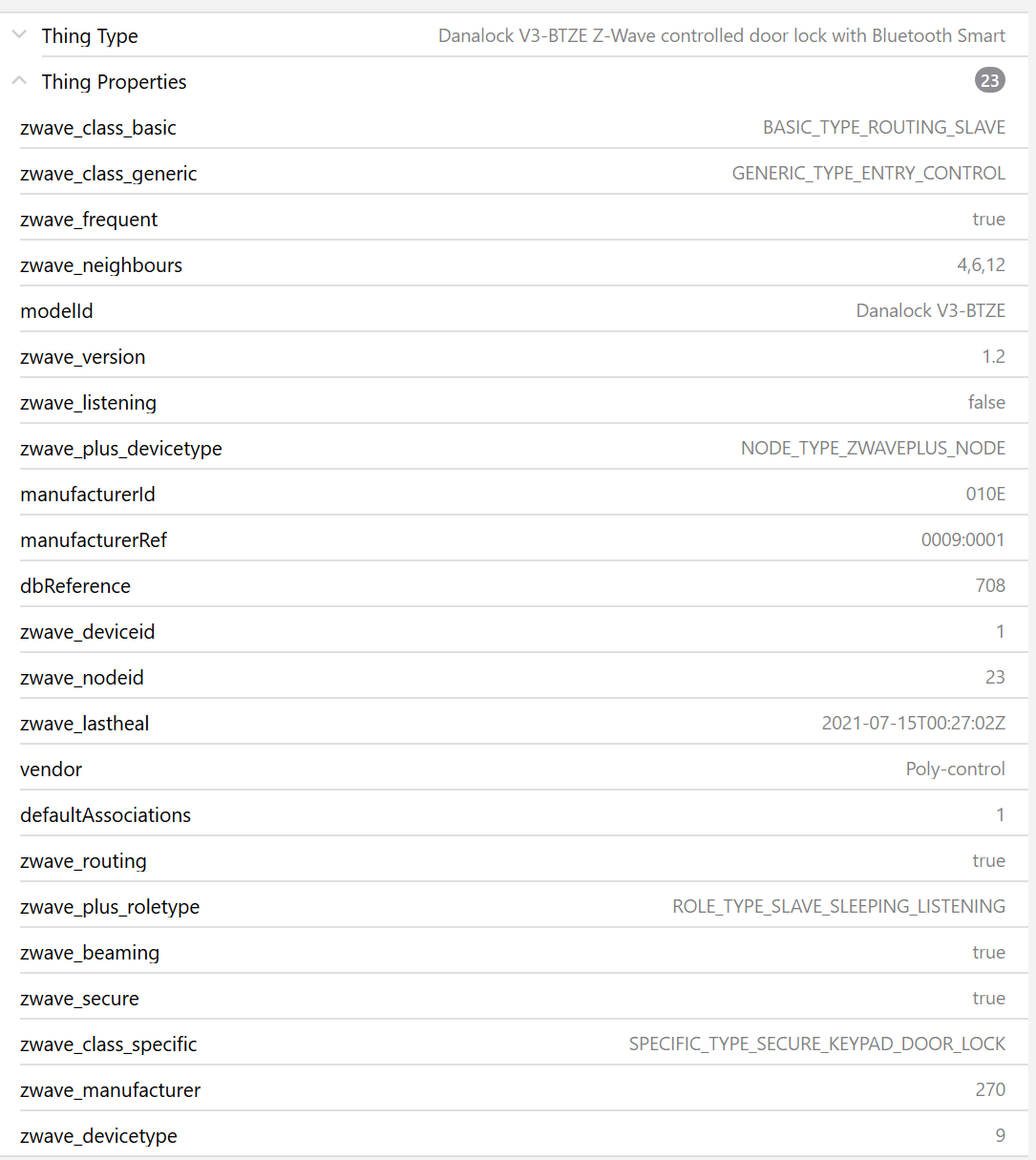
Task: Expand the Thing Type section chevron
Action: [19, 35]
